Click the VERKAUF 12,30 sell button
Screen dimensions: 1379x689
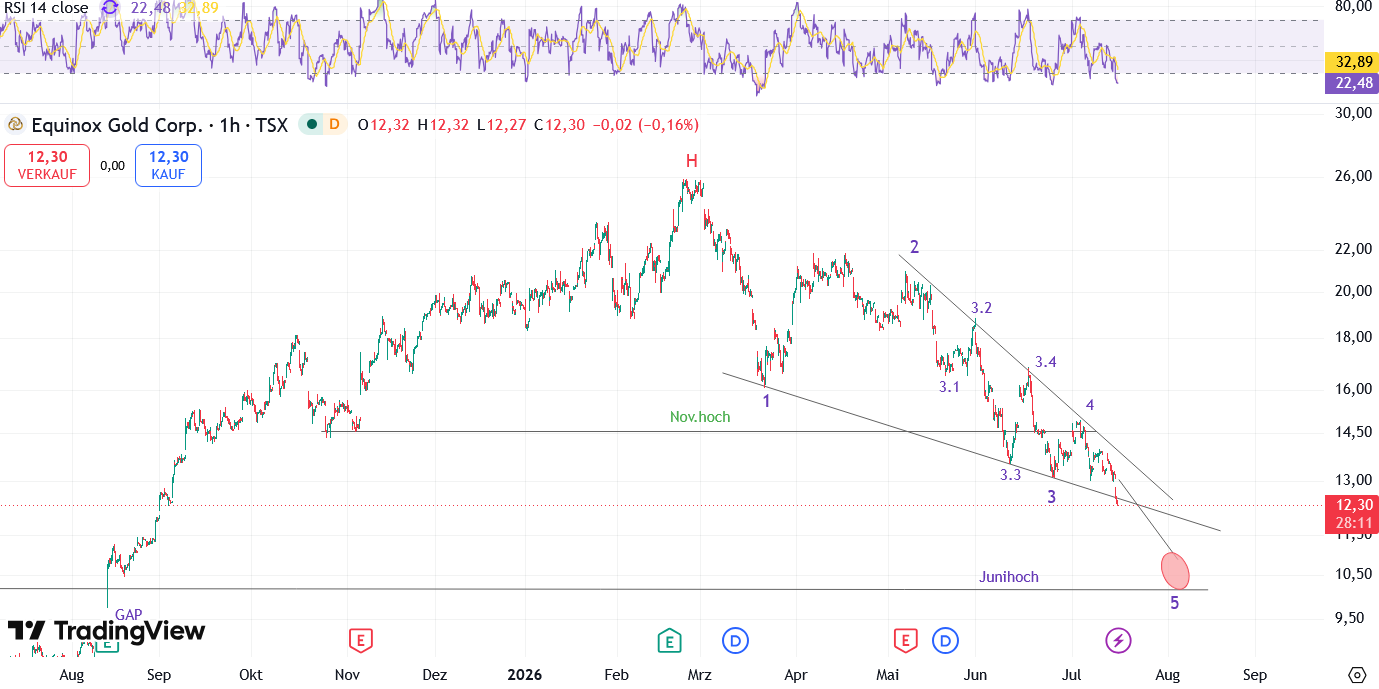46,165
